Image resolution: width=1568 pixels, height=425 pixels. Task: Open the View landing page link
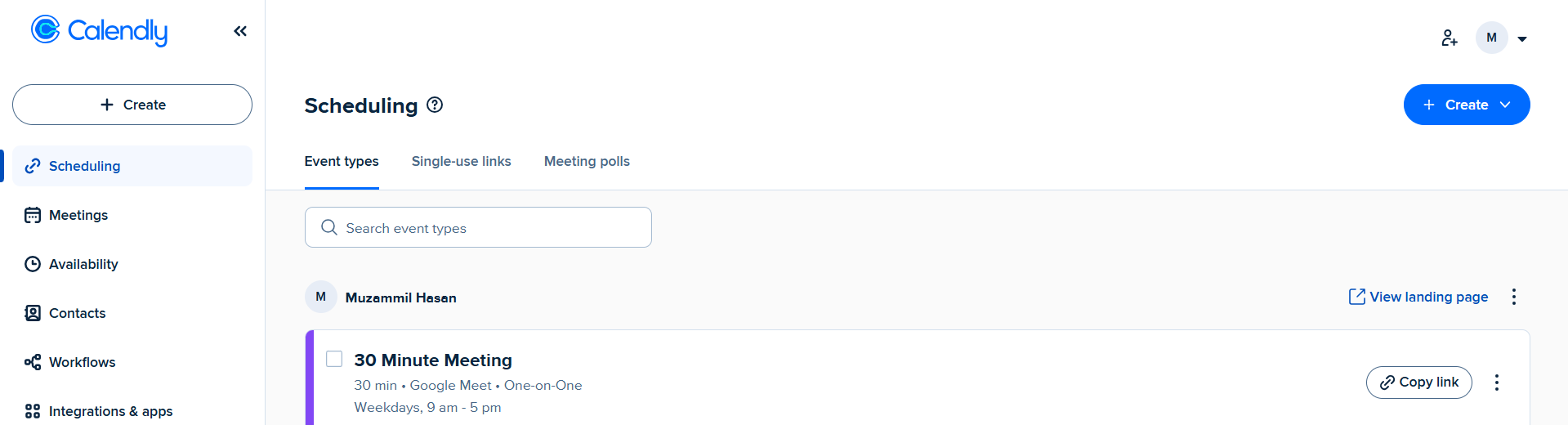click(x=1418, y=297)
